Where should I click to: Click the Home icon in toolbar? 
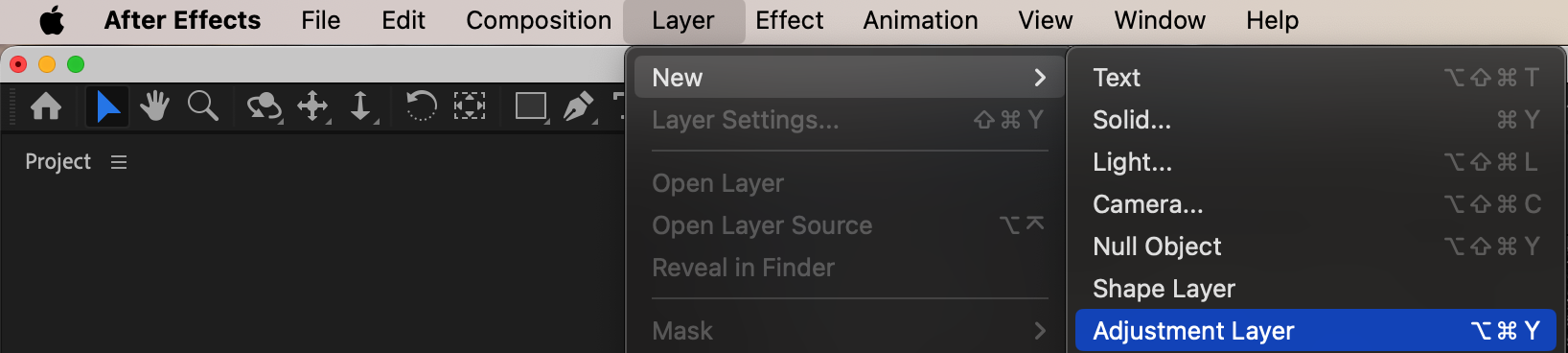[46, 106]
